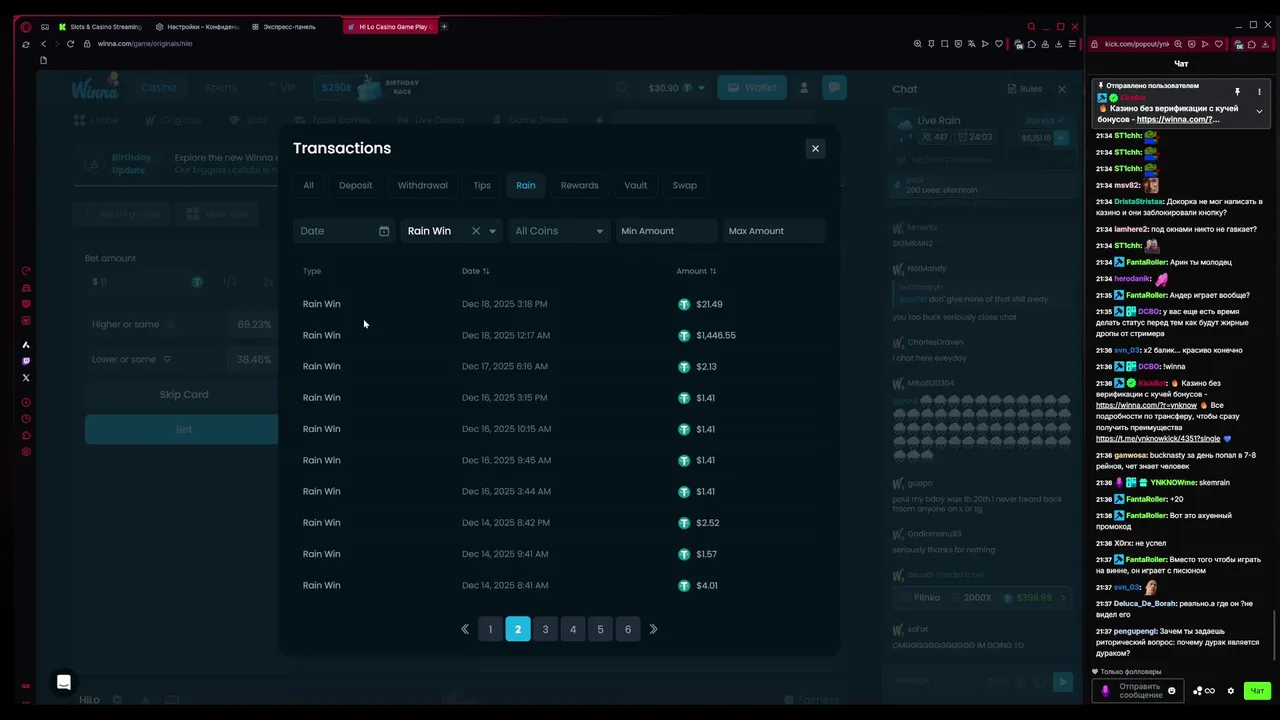The width and height of the screenshot is (1280, 720).
Task: Select the Rain tab
Action: (526, 185)
